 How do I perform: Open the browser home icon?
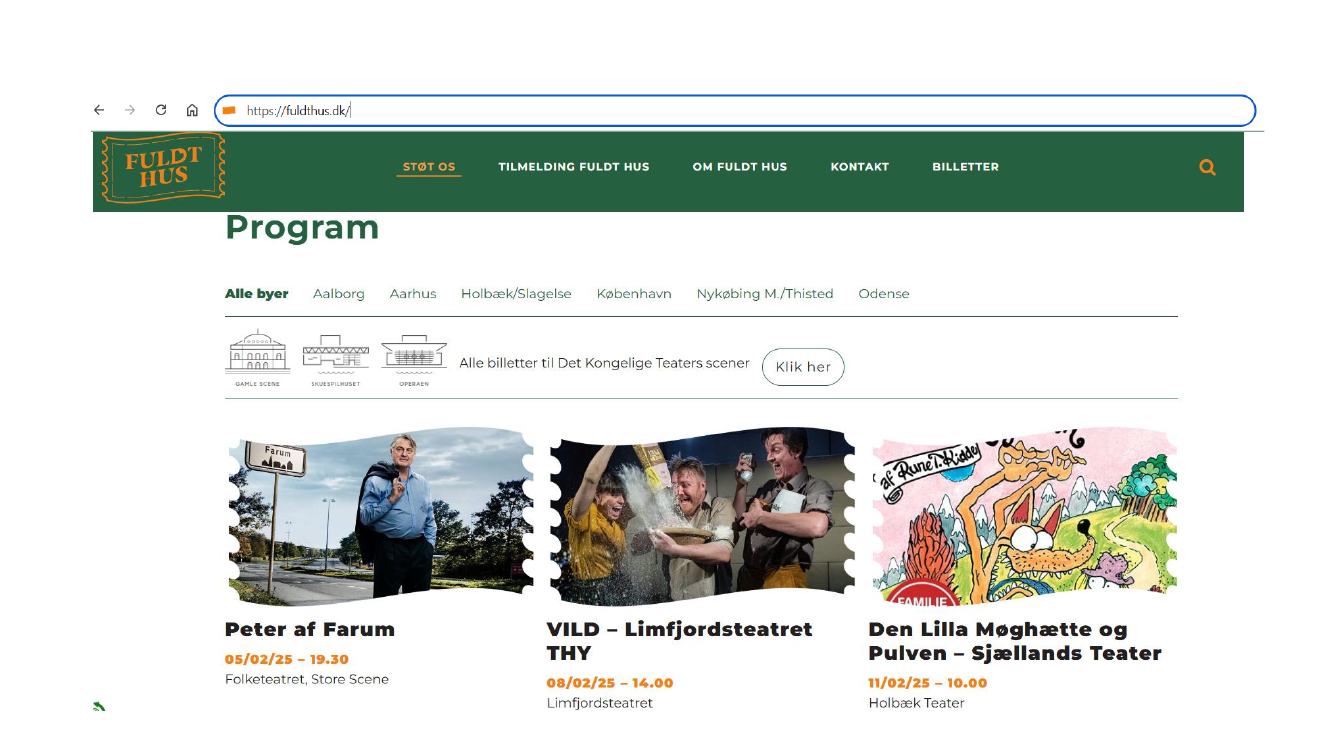pos(192,110)
